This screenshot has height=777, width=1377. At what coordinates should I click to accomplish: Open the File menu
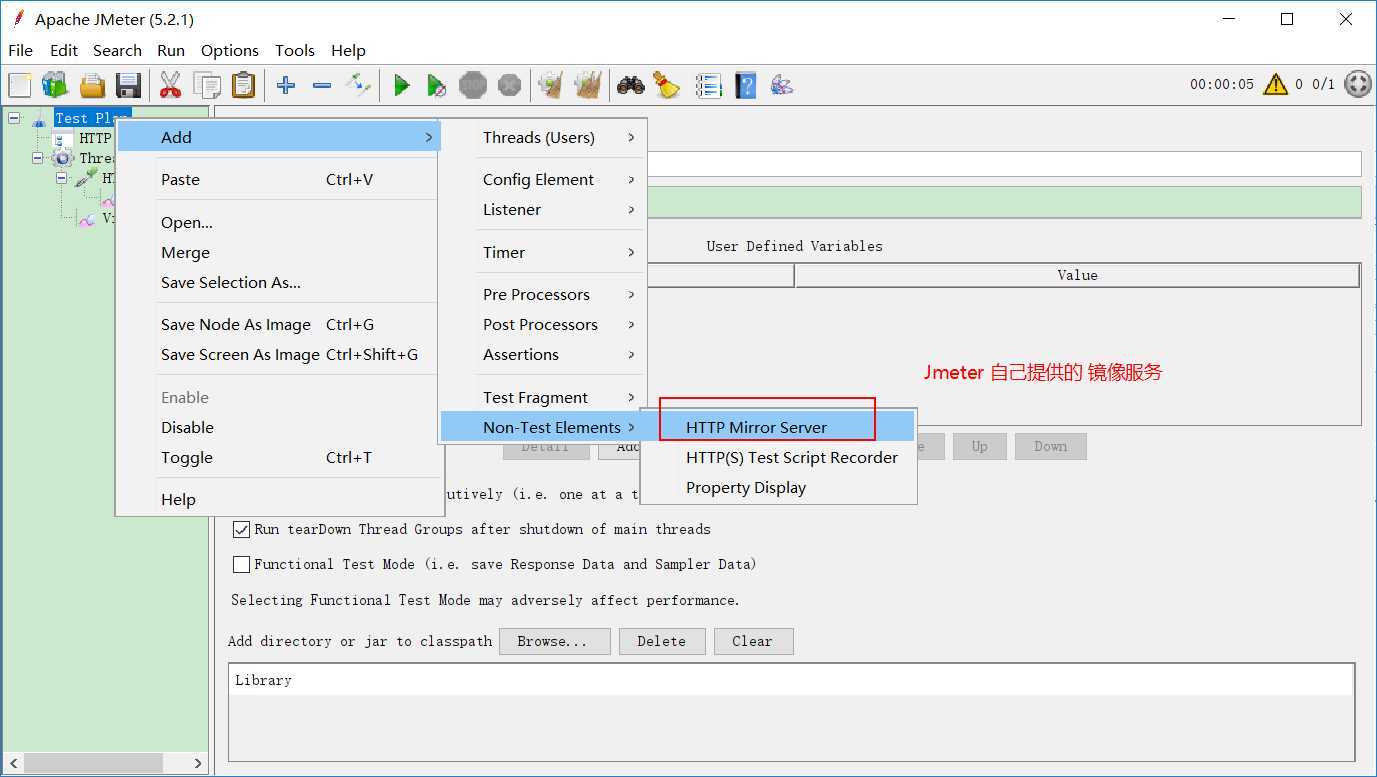click(x=20, y=50)
